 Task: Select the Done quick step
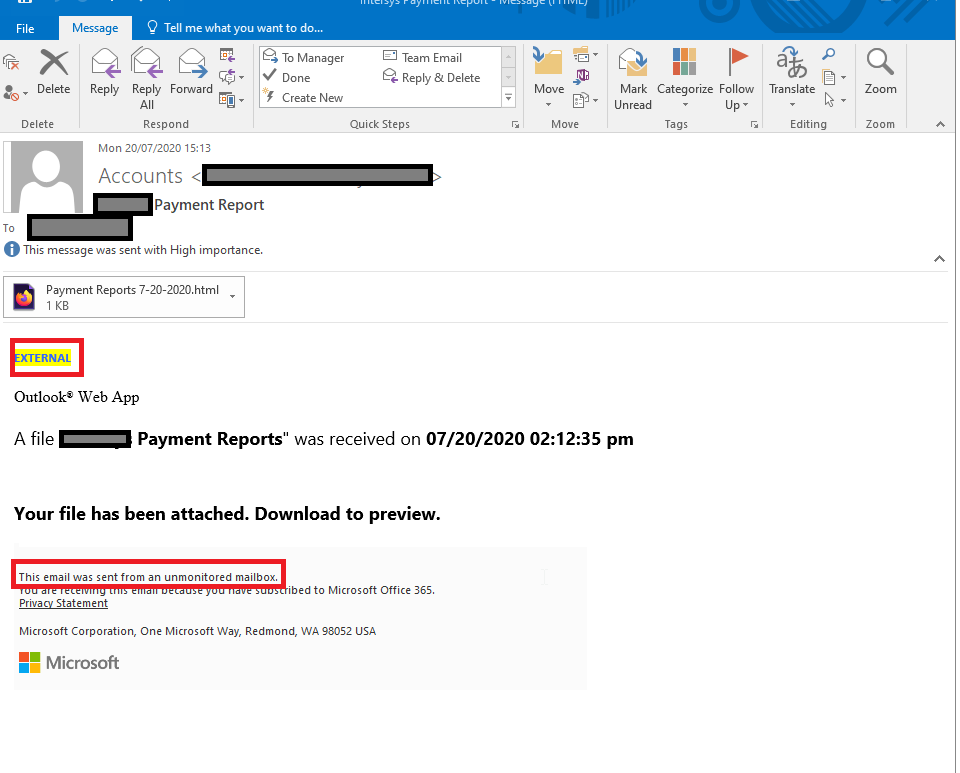click(x=287, y=77)
